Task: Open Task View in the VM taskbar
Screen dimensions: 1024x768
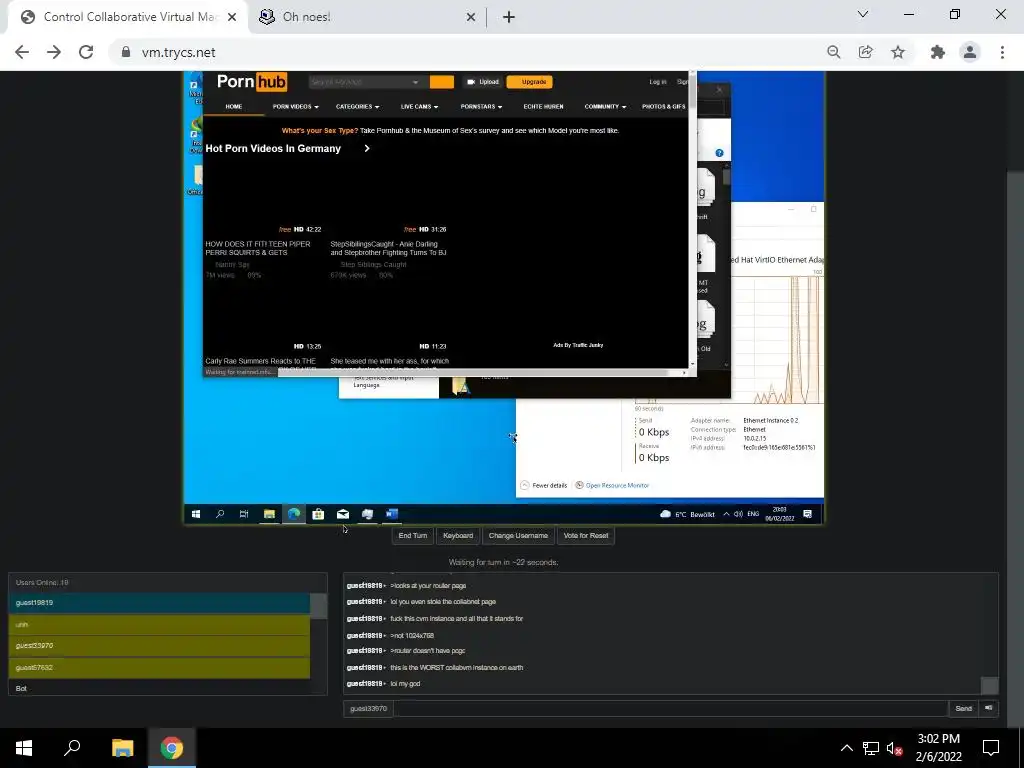Action: (x=244, y=514)
